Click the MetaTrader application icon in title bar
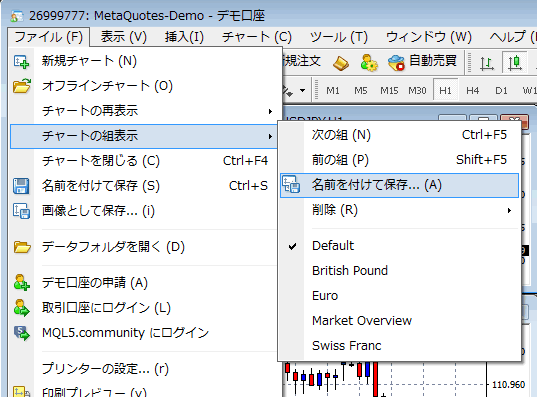The height and width of the screenshot is (397, 537). [x=17, y=16]
